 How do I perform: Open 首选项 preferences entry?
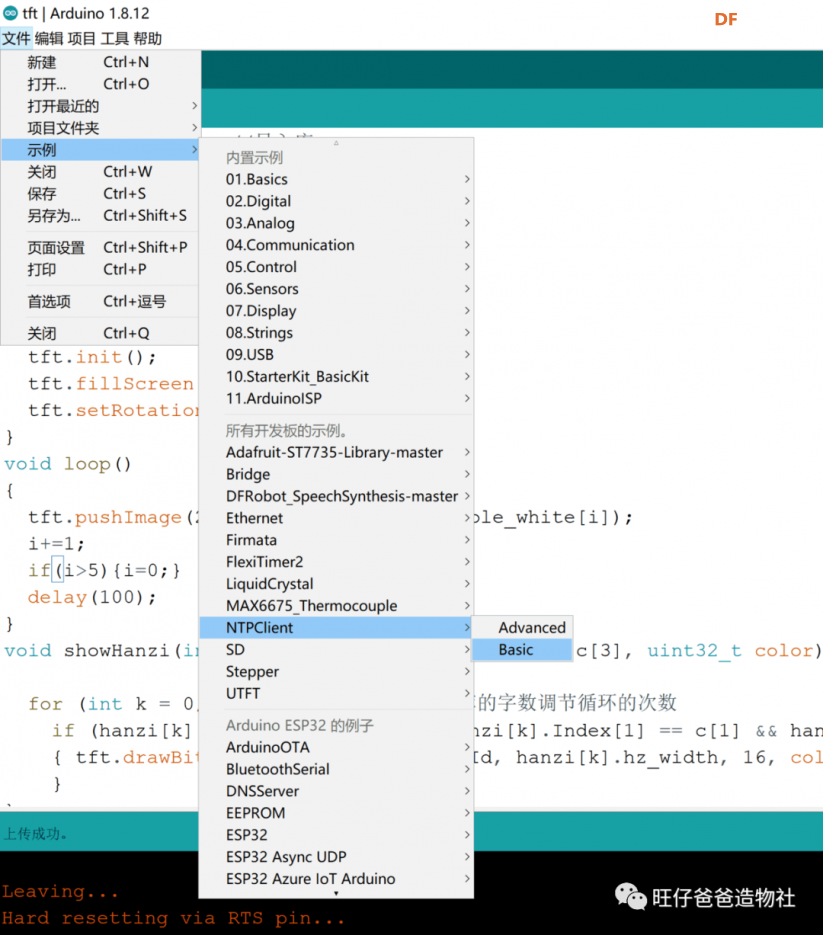coord(100,302)
